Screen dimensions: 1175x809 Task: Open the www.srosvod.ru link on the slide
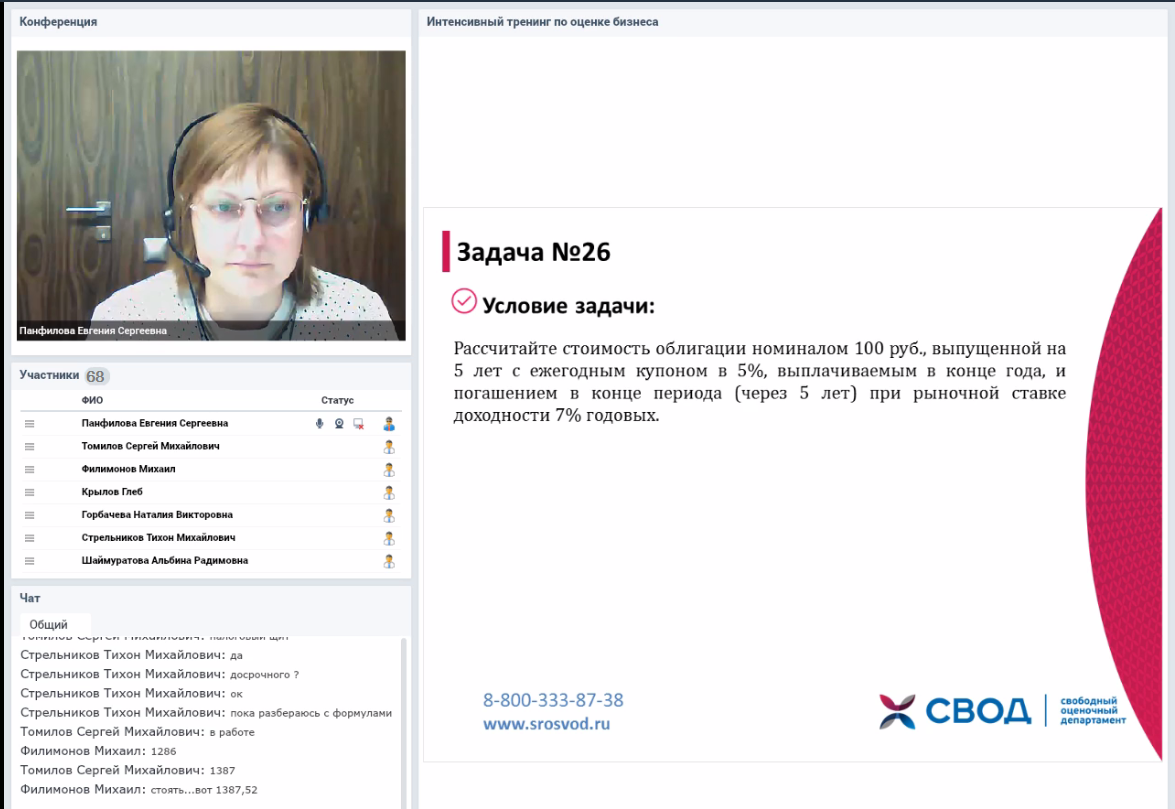[546, 724]
